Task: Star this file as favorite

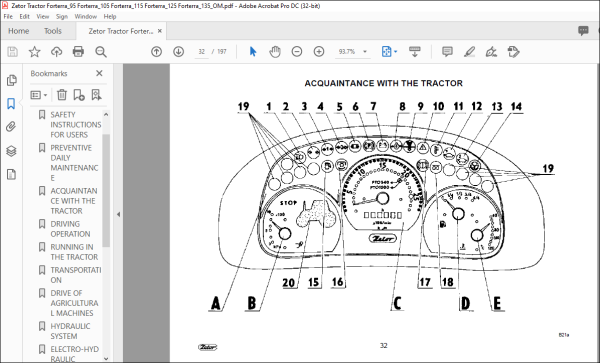Action: (34, 52)
